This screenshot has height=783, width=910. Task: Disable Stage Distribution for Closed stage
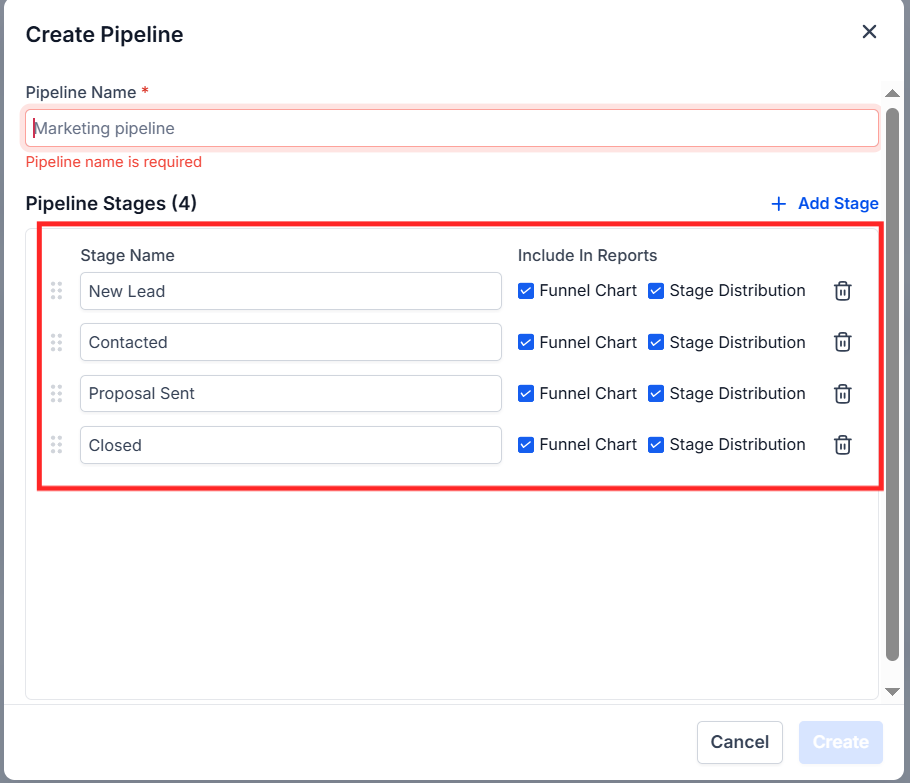click(656, 445)
